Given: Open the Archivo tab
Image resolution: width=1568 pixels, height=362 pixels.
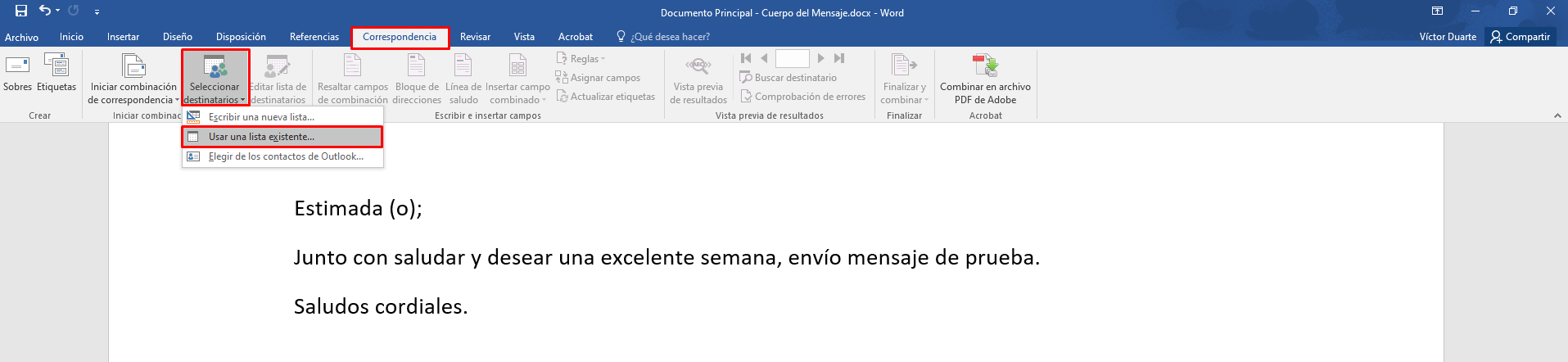Looking at the screenshot, I should (21, 37).
